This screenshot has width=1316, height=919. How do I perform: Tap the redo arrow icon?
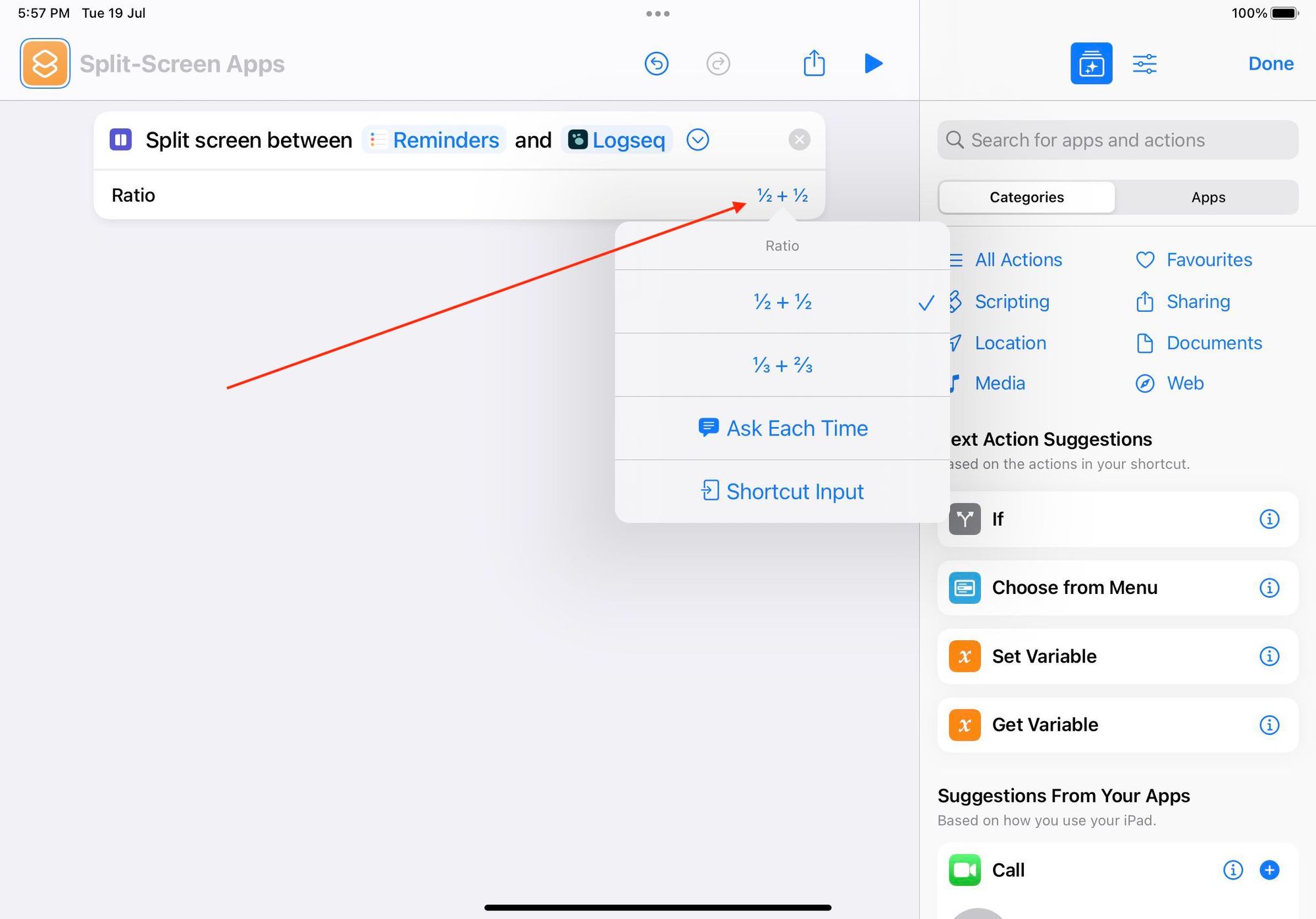tap(717, 63)
